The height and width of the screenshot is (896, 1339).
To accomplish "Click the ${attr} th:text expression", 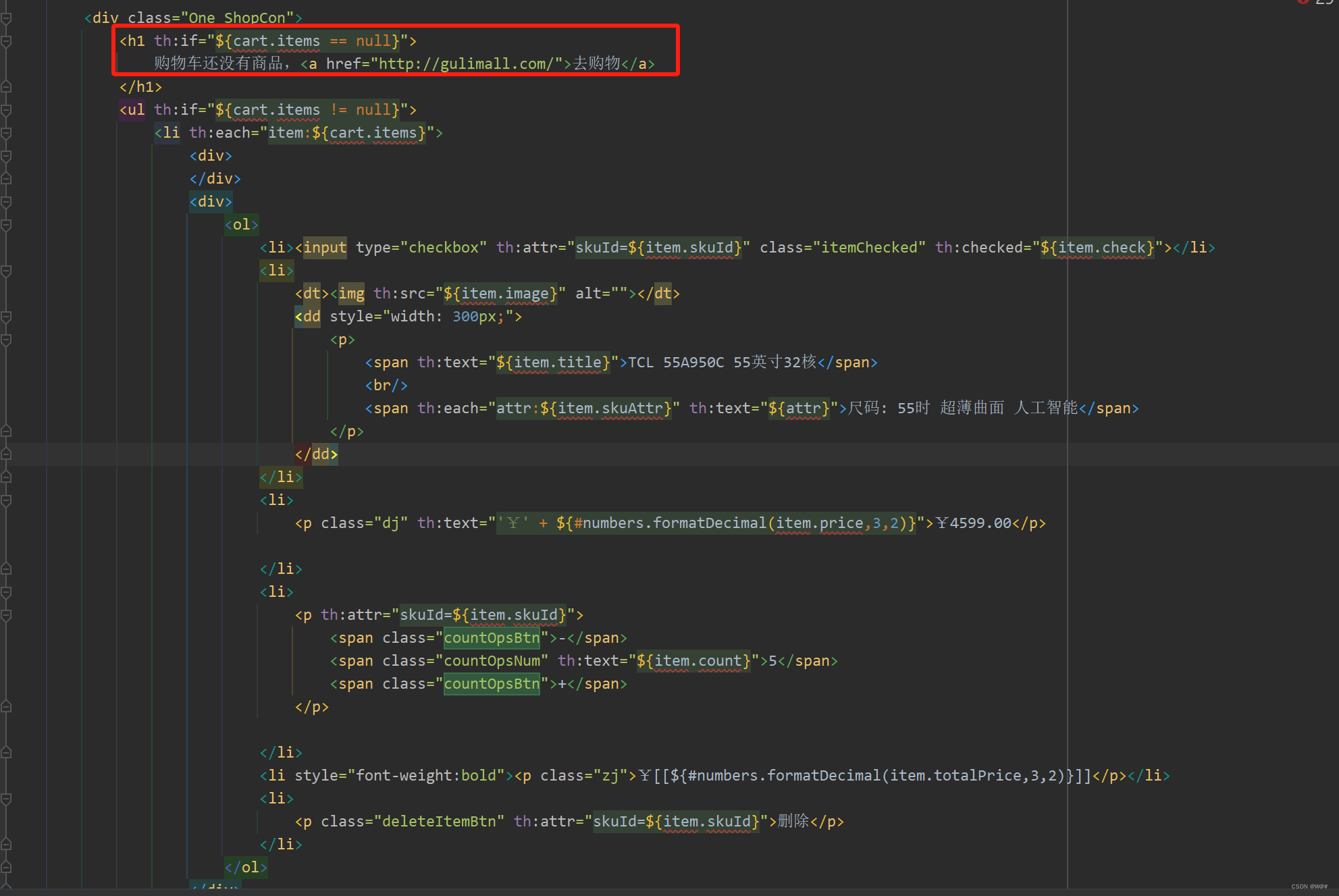I will coord(799,409).
